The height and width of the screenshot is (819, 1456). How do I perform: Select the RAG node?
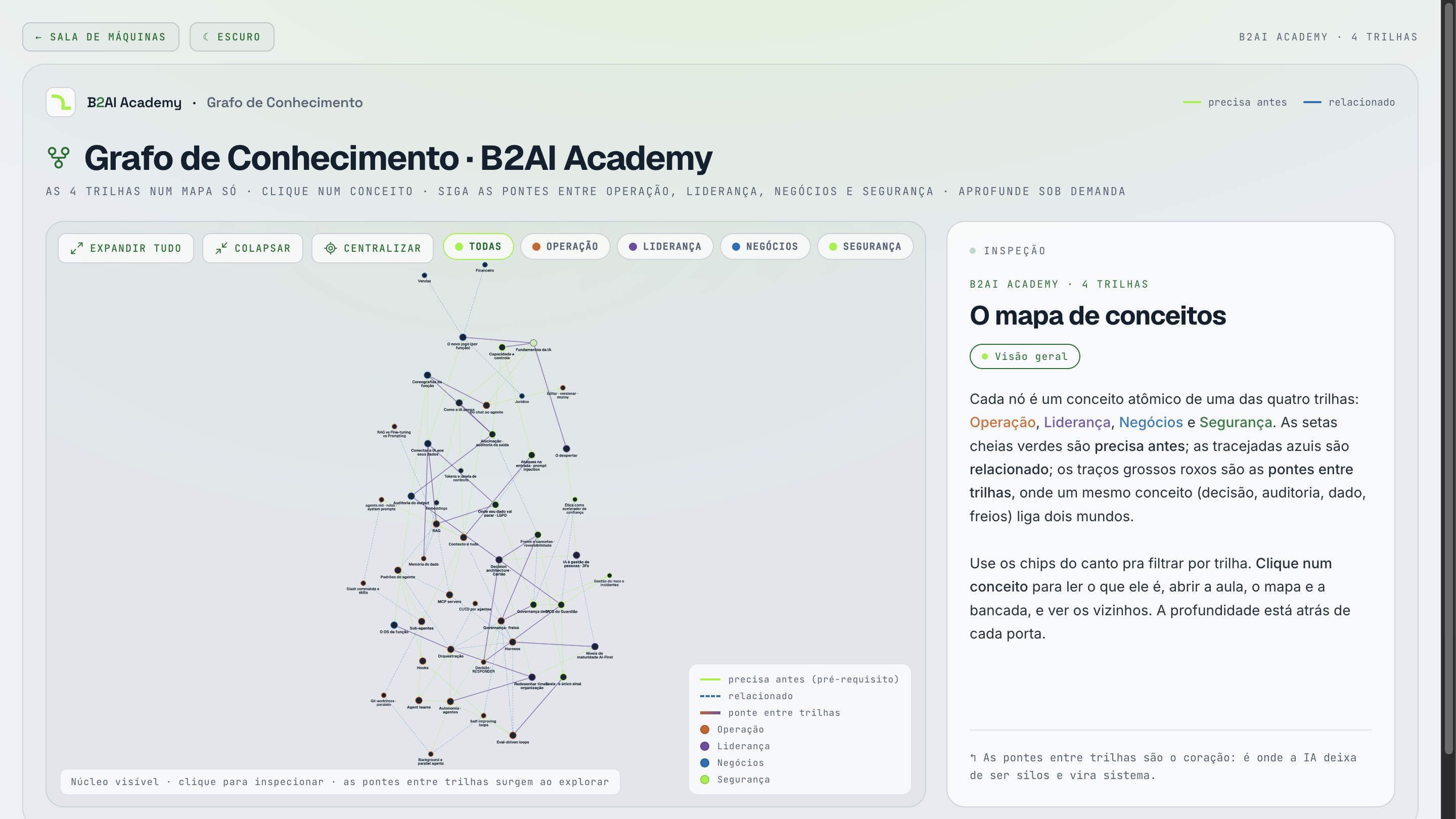(x=436, y=524)
